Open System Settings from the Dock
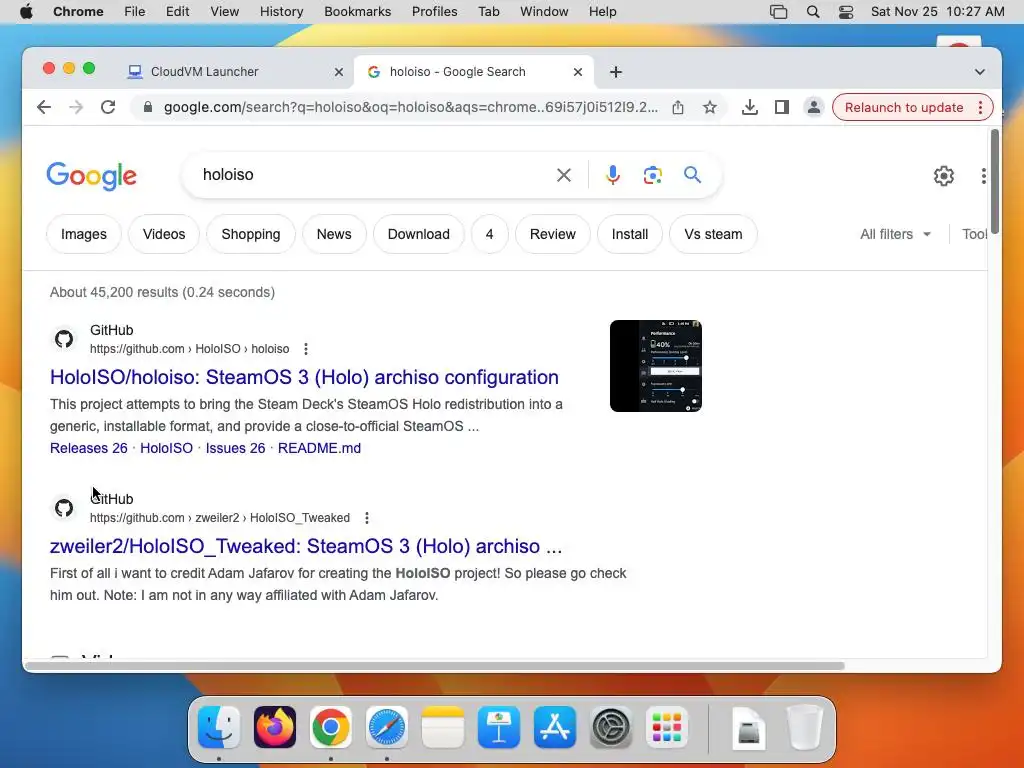Screen dimensions: 1024x768 click(611, 727)
